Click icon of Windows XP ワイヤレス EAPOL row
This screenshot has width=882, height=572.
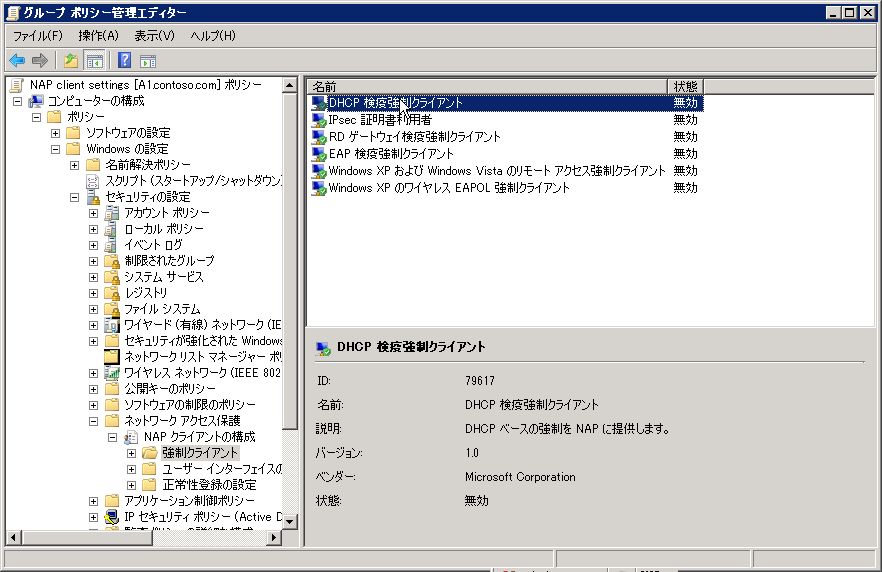coord(319,188)
